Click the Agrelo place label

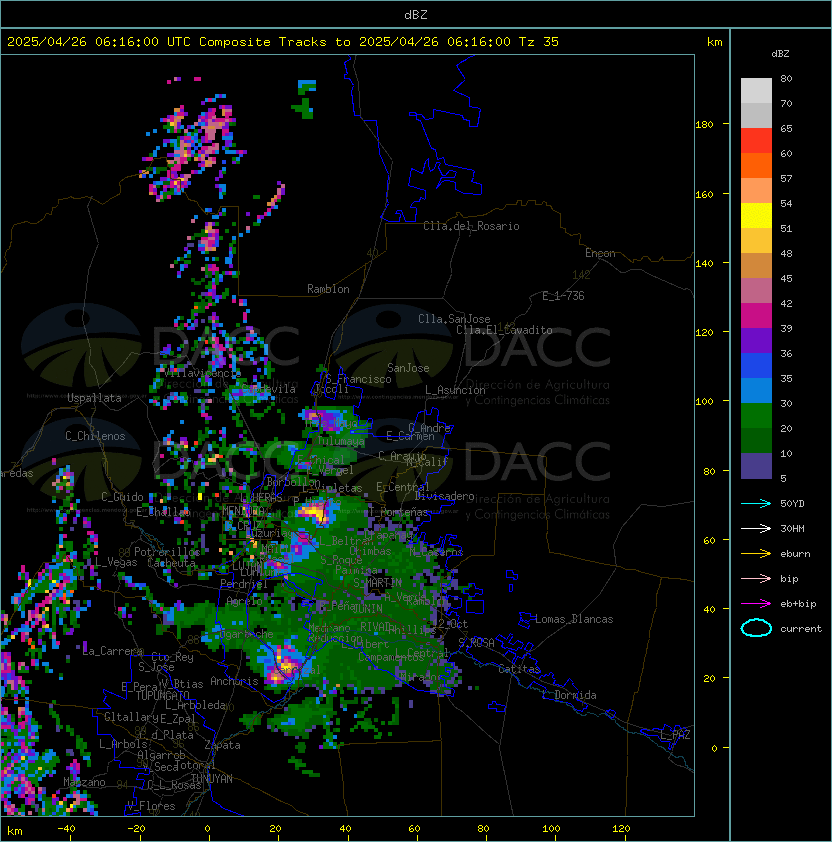[x=244, y=601]
